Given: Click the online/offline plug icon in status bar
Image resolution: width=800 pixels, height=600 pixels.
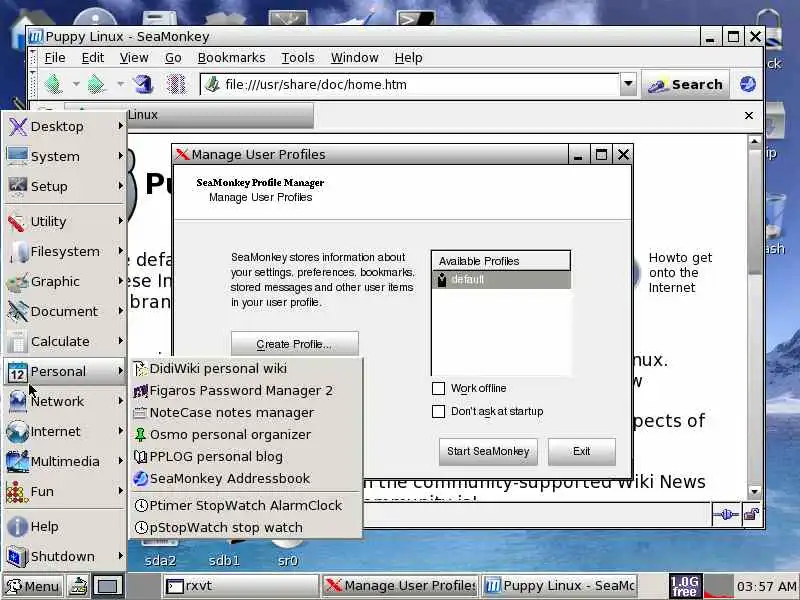Looking at the screenshot, I should point(726,514).
